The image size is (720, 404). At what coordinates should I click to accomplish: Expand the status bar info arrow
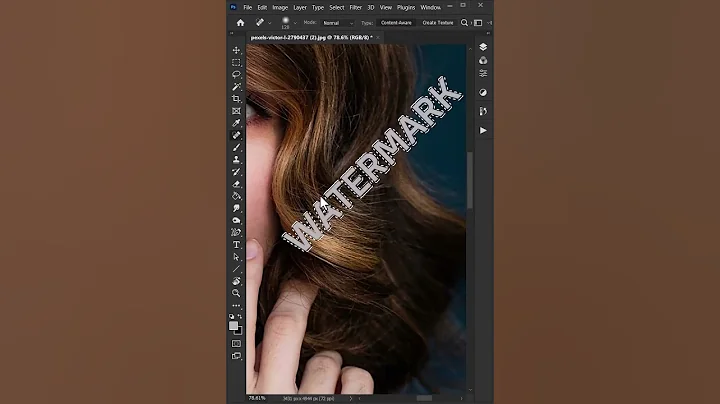point(351,398)
